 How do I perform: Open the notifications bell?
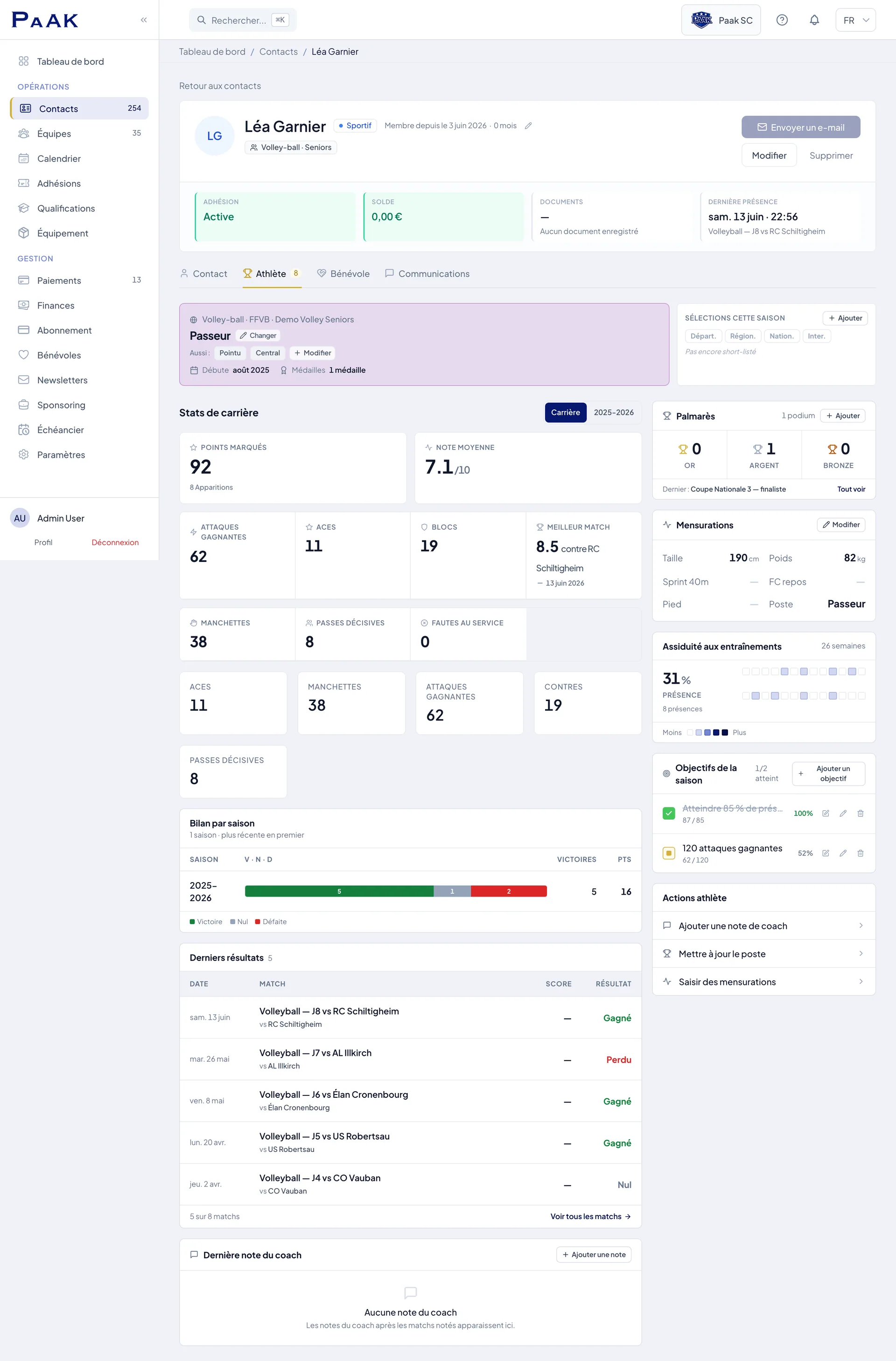[814, 20]
